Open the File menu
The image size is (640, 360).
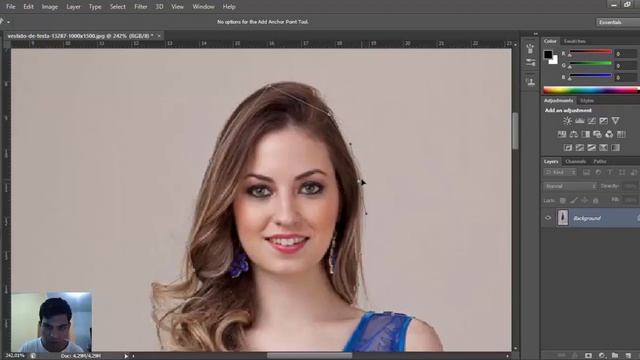pos(11,7)
